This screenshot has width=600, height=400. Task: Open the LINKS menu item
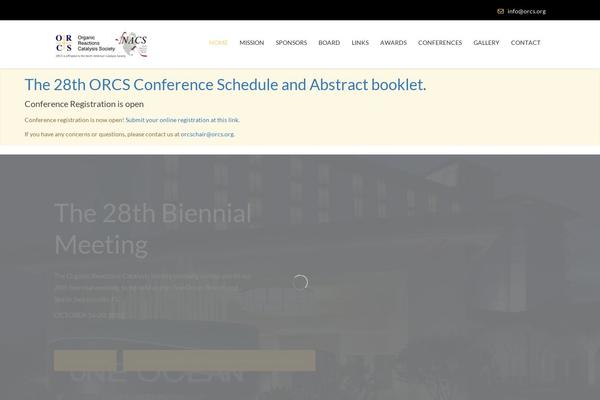pyautogui.click(x=360, y=42)
